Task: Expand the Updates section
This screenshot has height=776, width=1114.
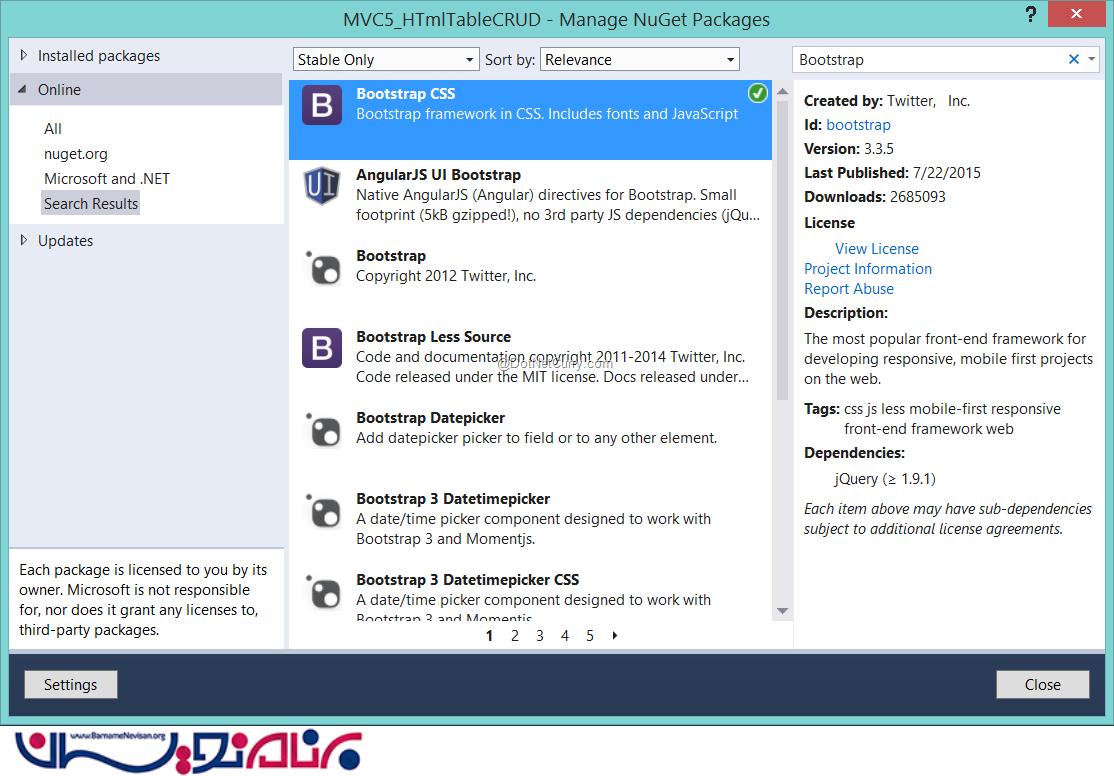Action: pyautogui.click(x=24, y=241)
